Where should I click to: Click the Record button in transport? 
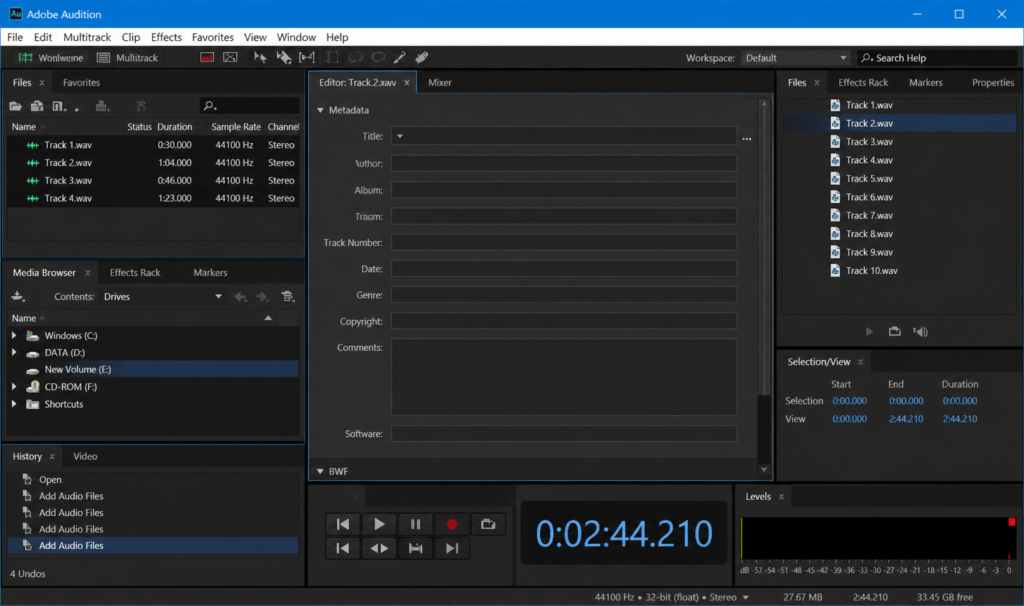click(x=451, y=524)
